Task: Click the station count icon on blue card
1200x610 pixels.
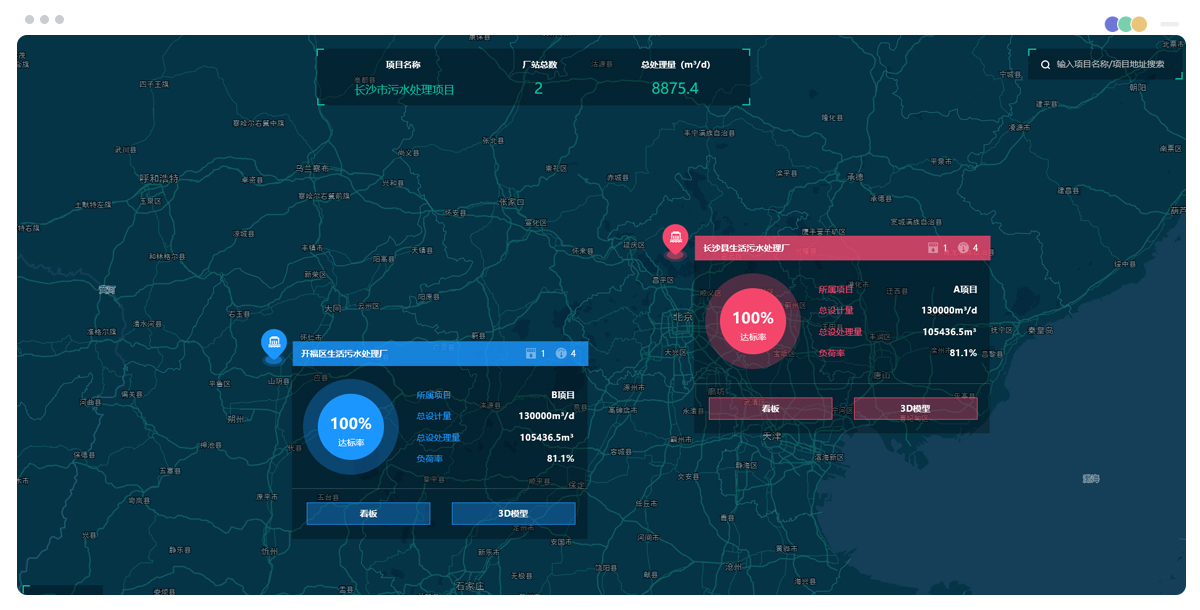Action: 530,353
